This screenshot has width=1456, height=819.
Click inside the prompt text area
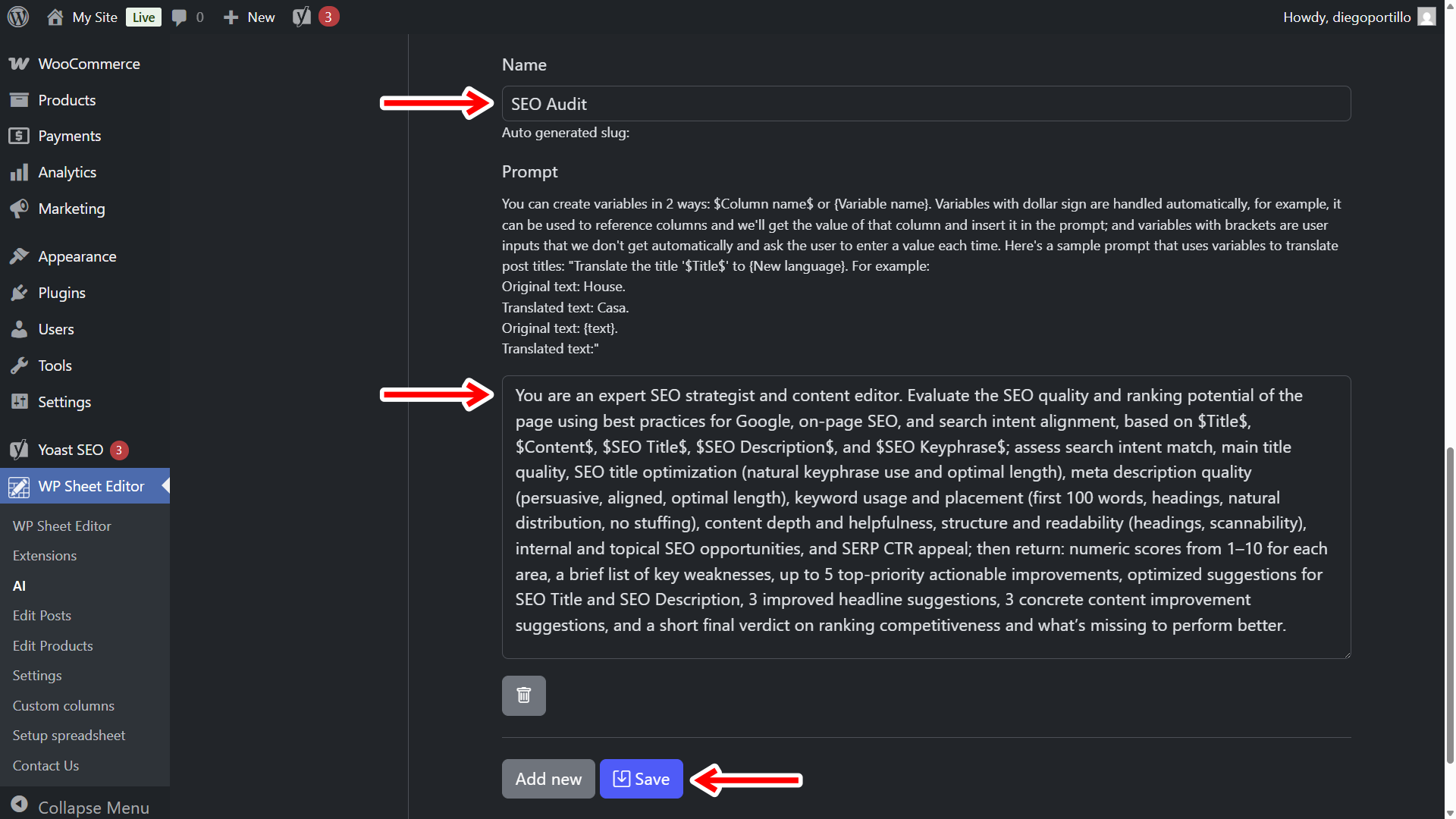(x=925, y=516)
